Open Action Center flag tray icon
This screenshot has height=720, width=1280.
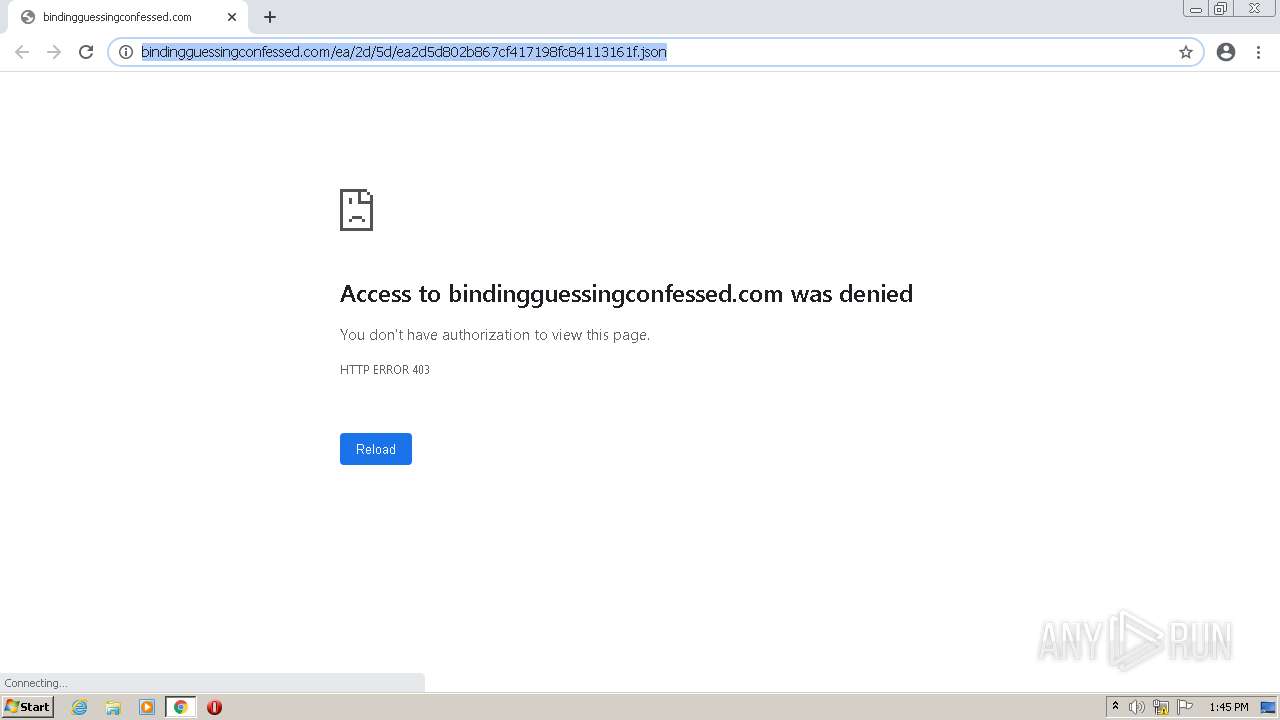pos(1185,707)
